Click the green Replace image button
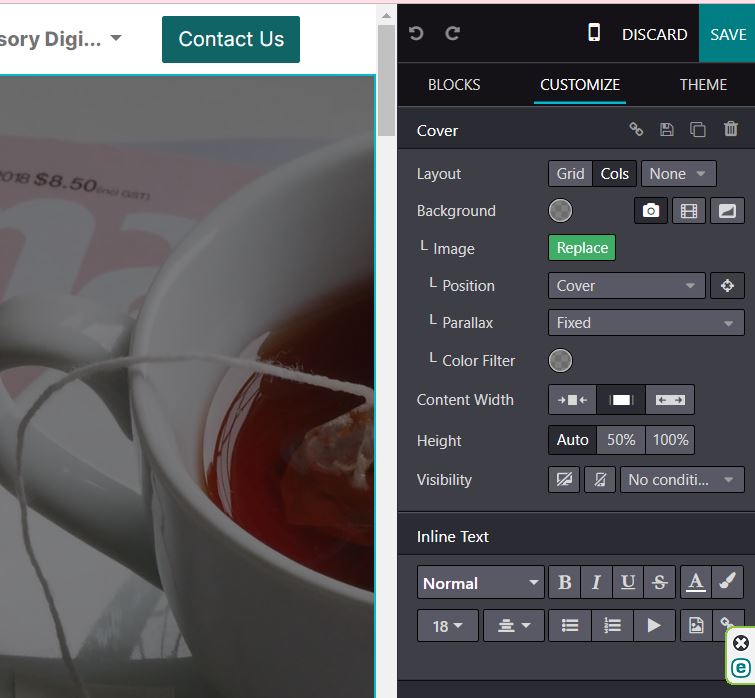 pyautogui.click(x=582, y=248)
